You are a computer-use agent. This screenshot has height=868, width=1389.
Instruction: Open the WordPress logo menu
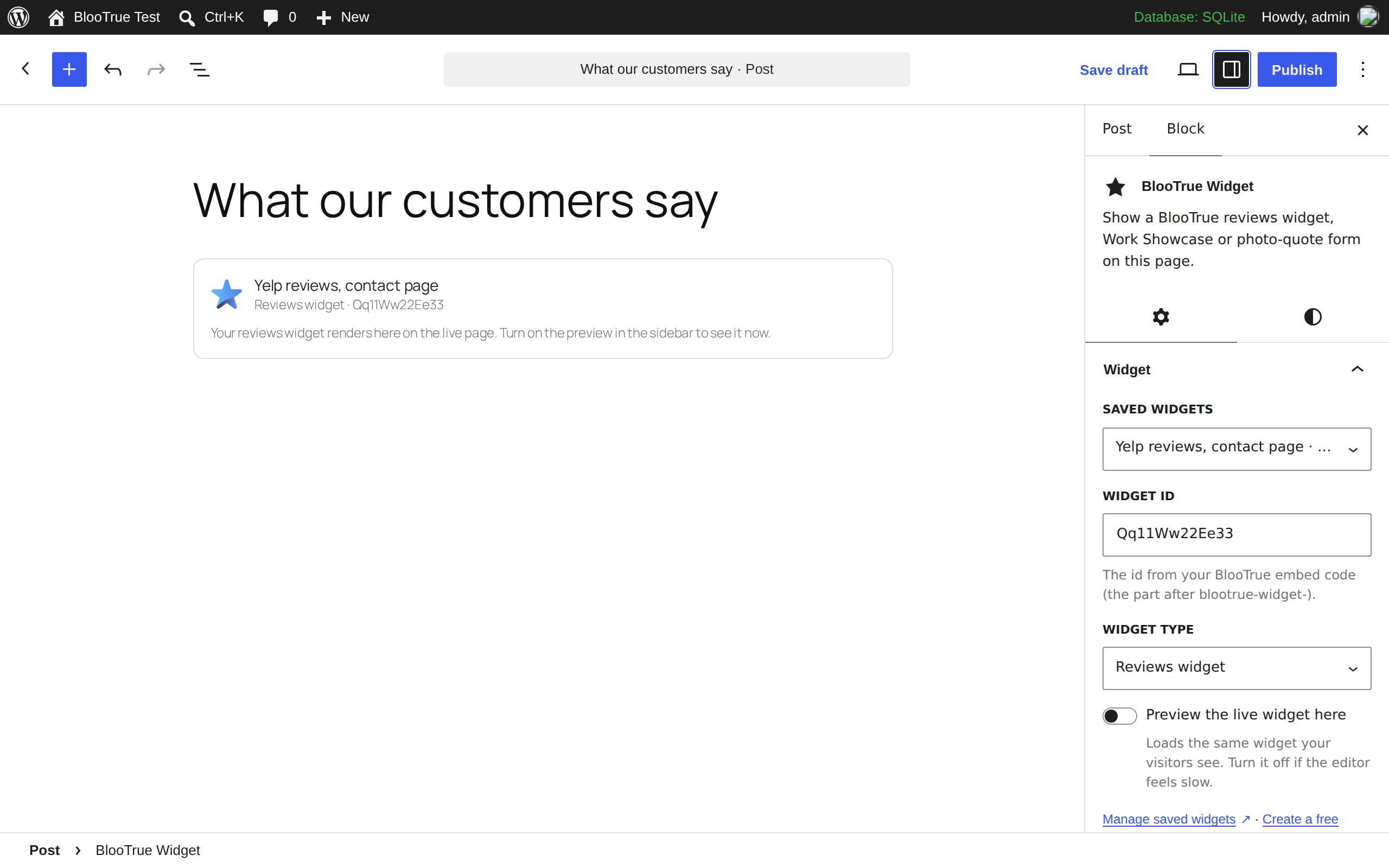18,17
